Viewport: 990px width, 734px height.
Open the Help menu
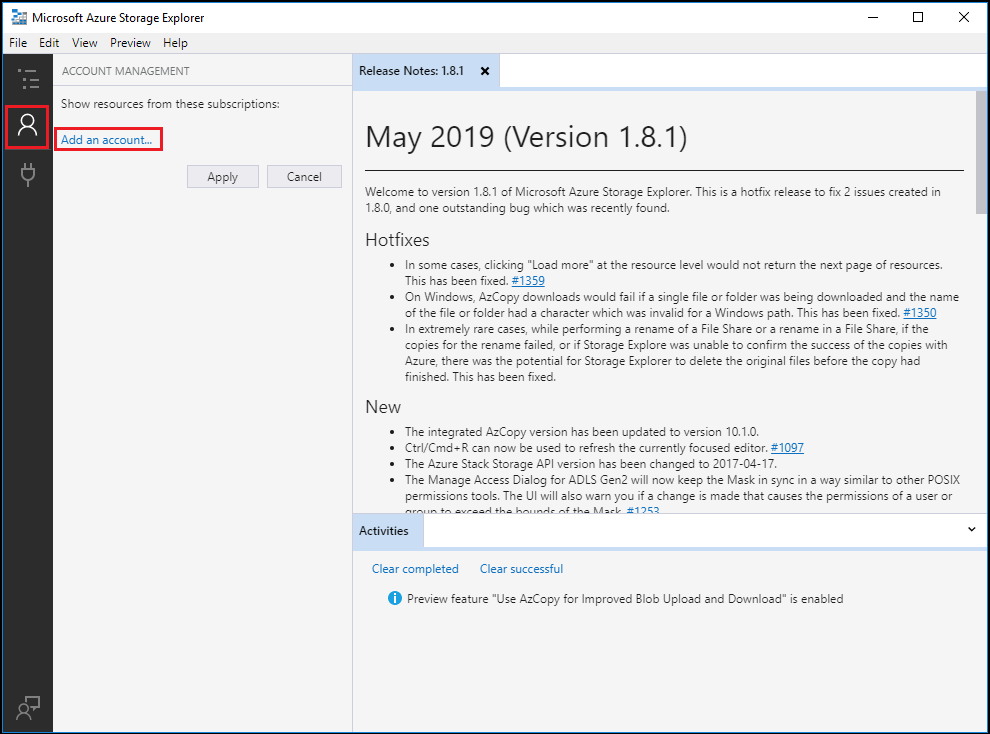click(175, 43)
